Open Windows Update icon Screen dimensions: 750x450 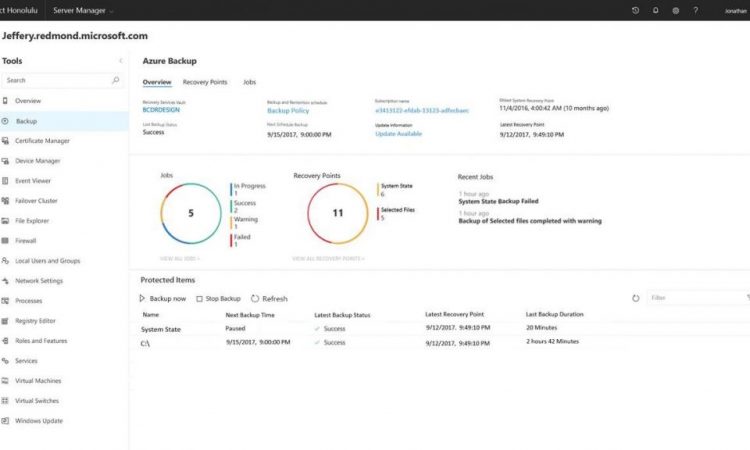(5, 421)
